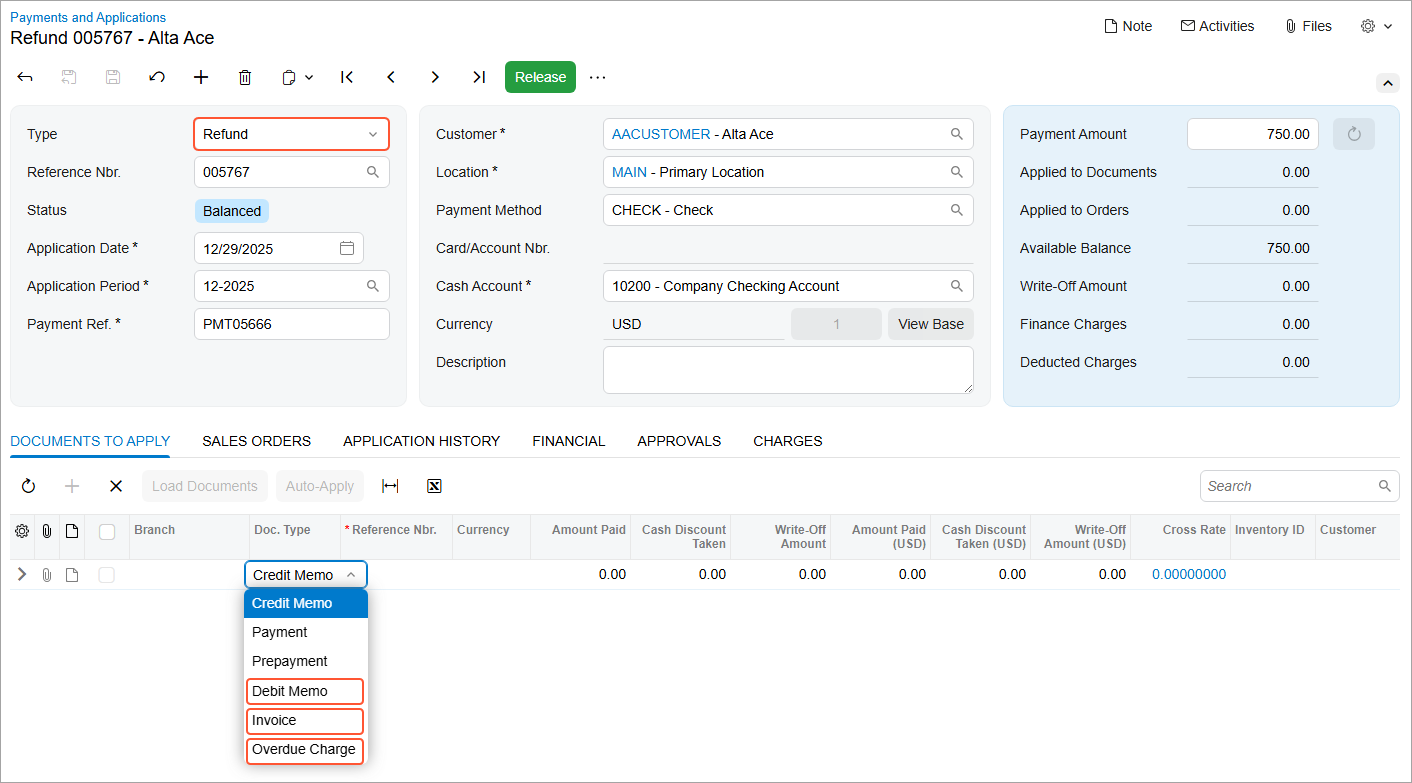The image size is (1412, 783).
Task: Switch to the Sales Orders tab
Action: click(x=256, y=441)
